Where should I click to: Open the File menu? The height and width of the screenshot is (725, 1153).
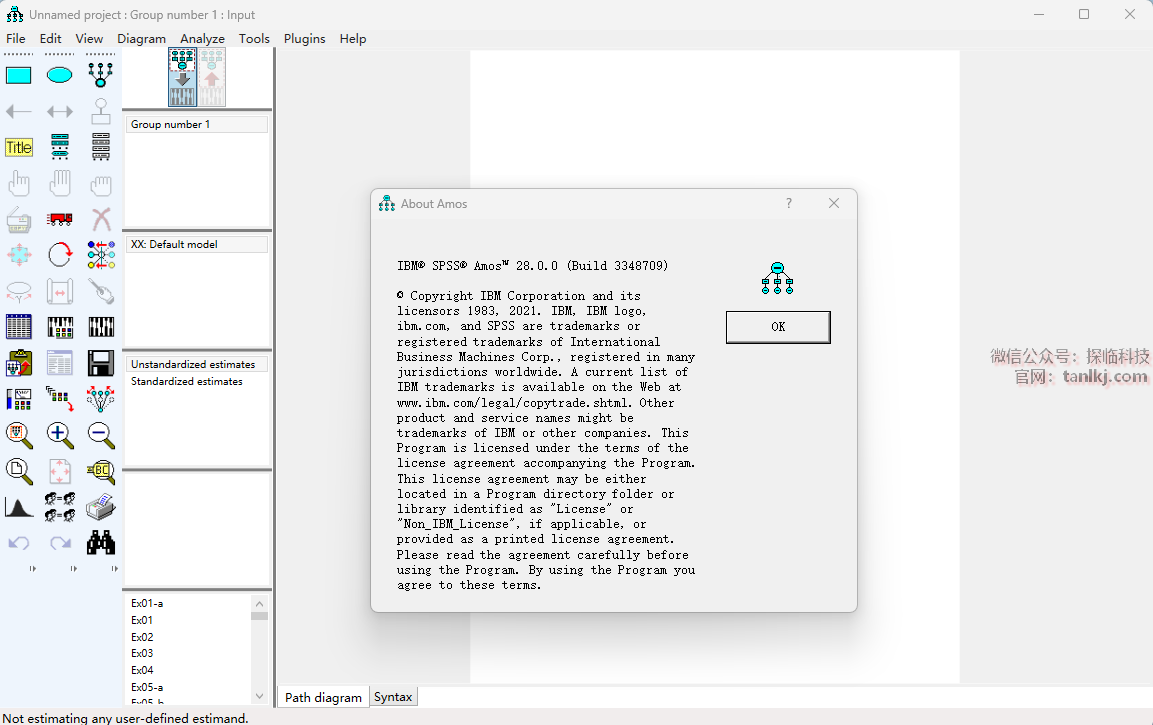(x=15, y=38)
